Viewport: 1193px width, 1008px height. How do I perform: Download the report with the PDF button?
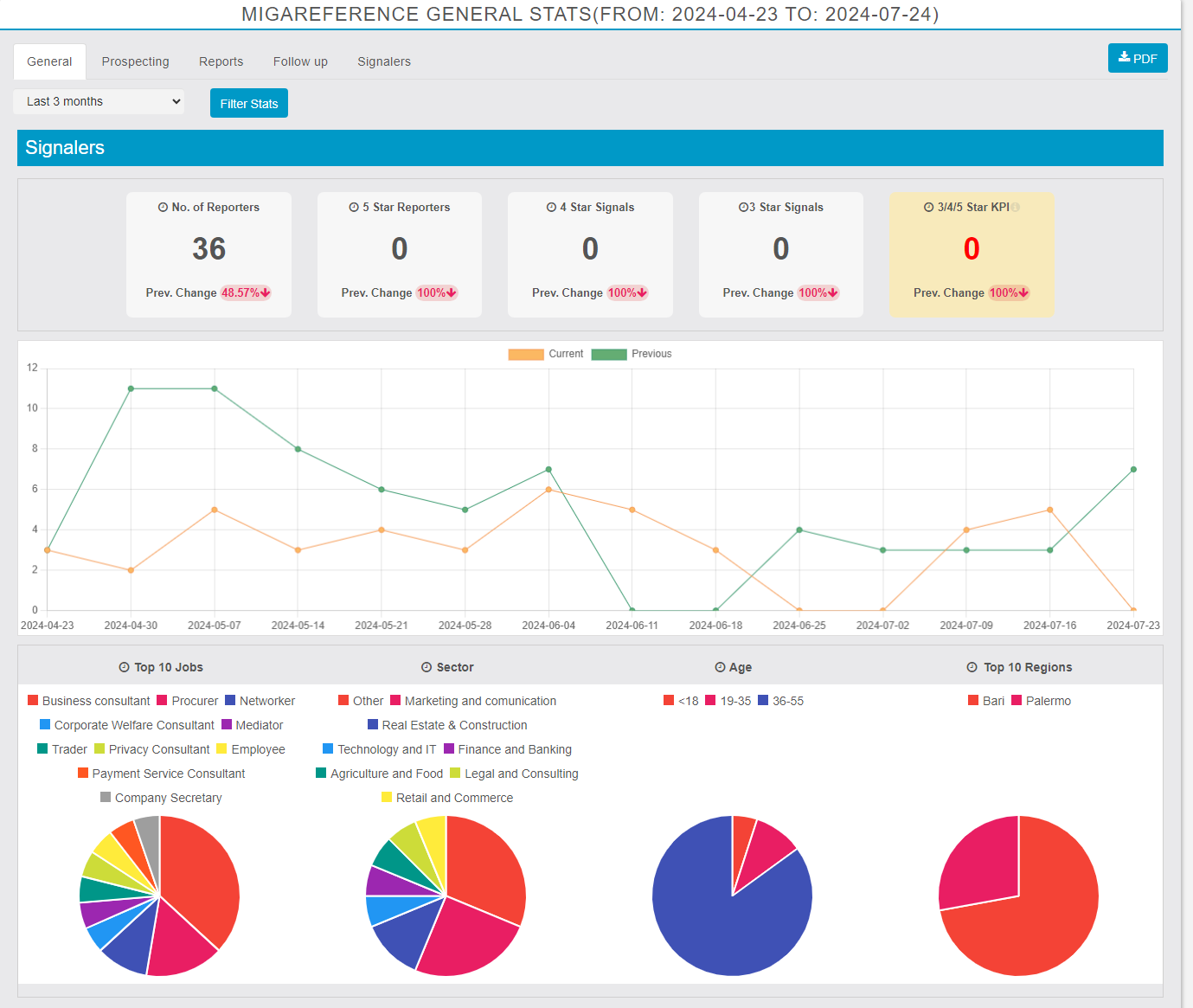pos(1138,58)
